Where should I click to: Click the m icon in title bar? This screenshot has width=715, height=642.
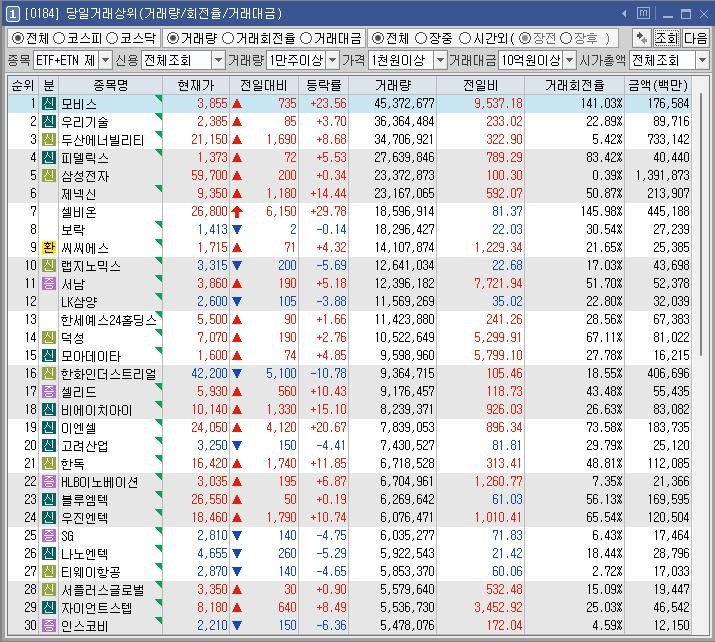(x=643, y=13)
